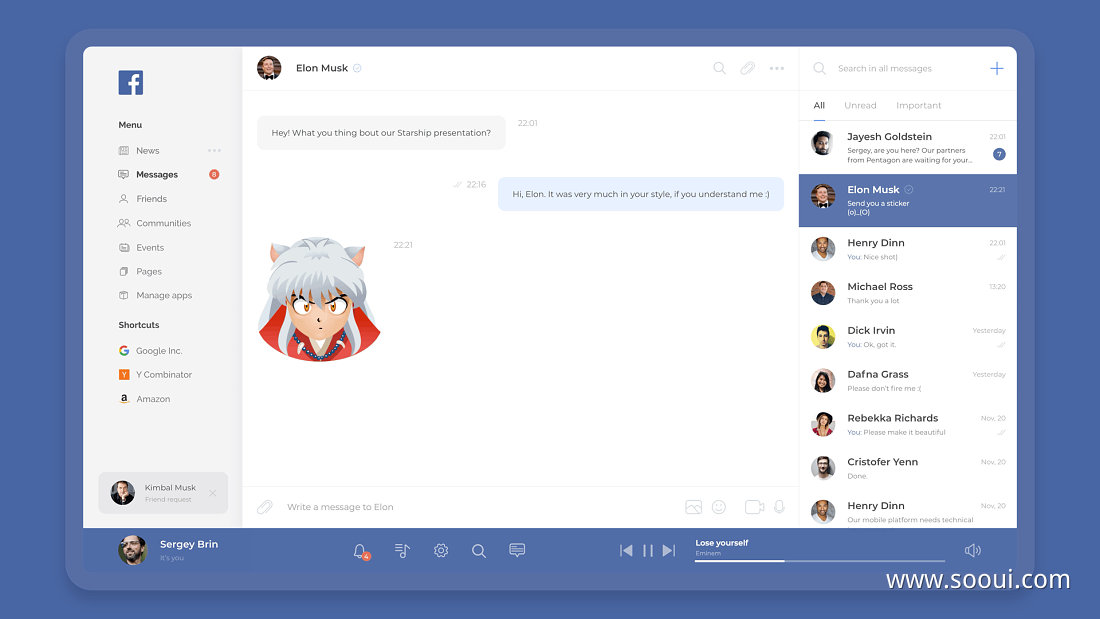Pause the playing song

648,551
